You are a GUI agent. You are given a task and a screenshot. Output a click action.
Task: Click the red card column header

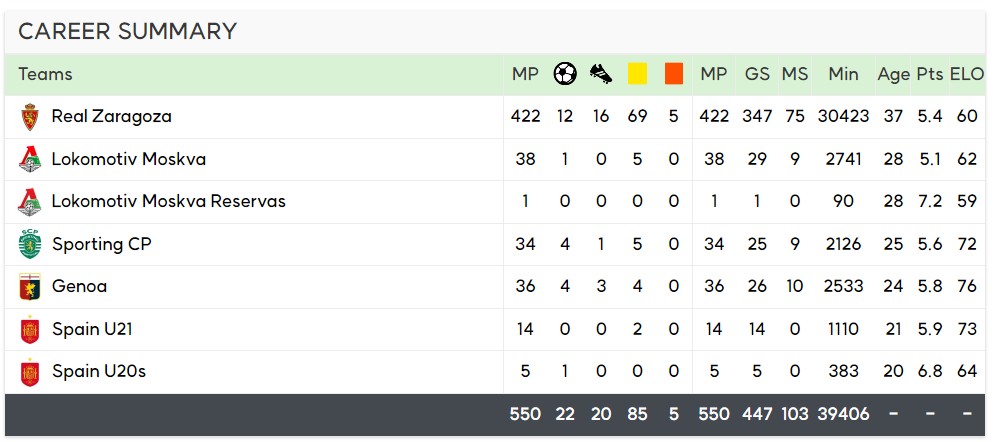click(674, 74)
